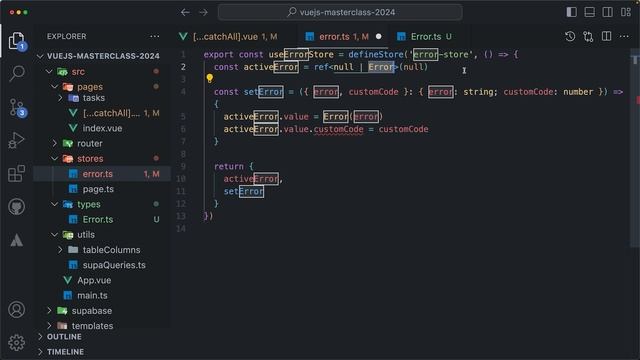This screenshot has width=640, height=360.
Task: Click the triangular logo icon in activity bar
Action: tap(16, 240)
